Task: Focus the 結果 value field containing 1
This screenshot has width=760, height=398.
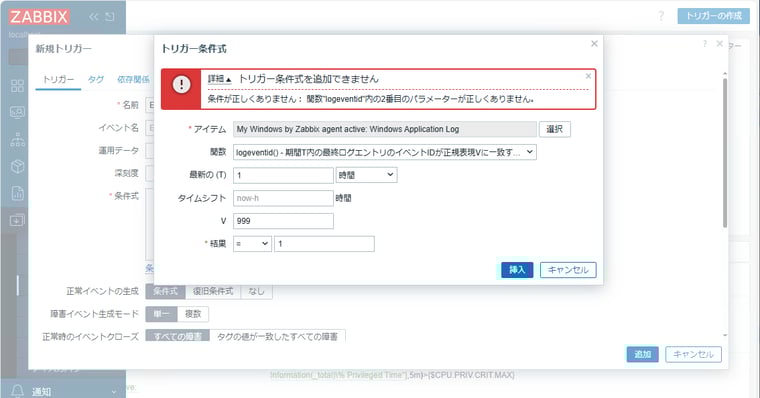Action: pyautogui.click(x=324, y=244)
